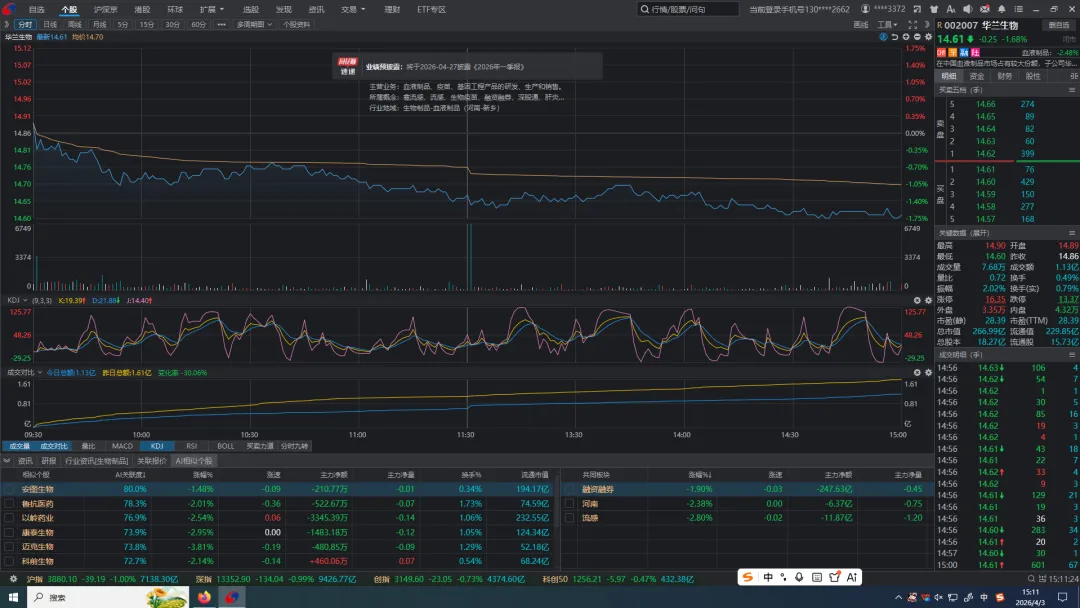Expand the 扩展 dropdown menu
The image size is (1080, 608).
[211, 10]
